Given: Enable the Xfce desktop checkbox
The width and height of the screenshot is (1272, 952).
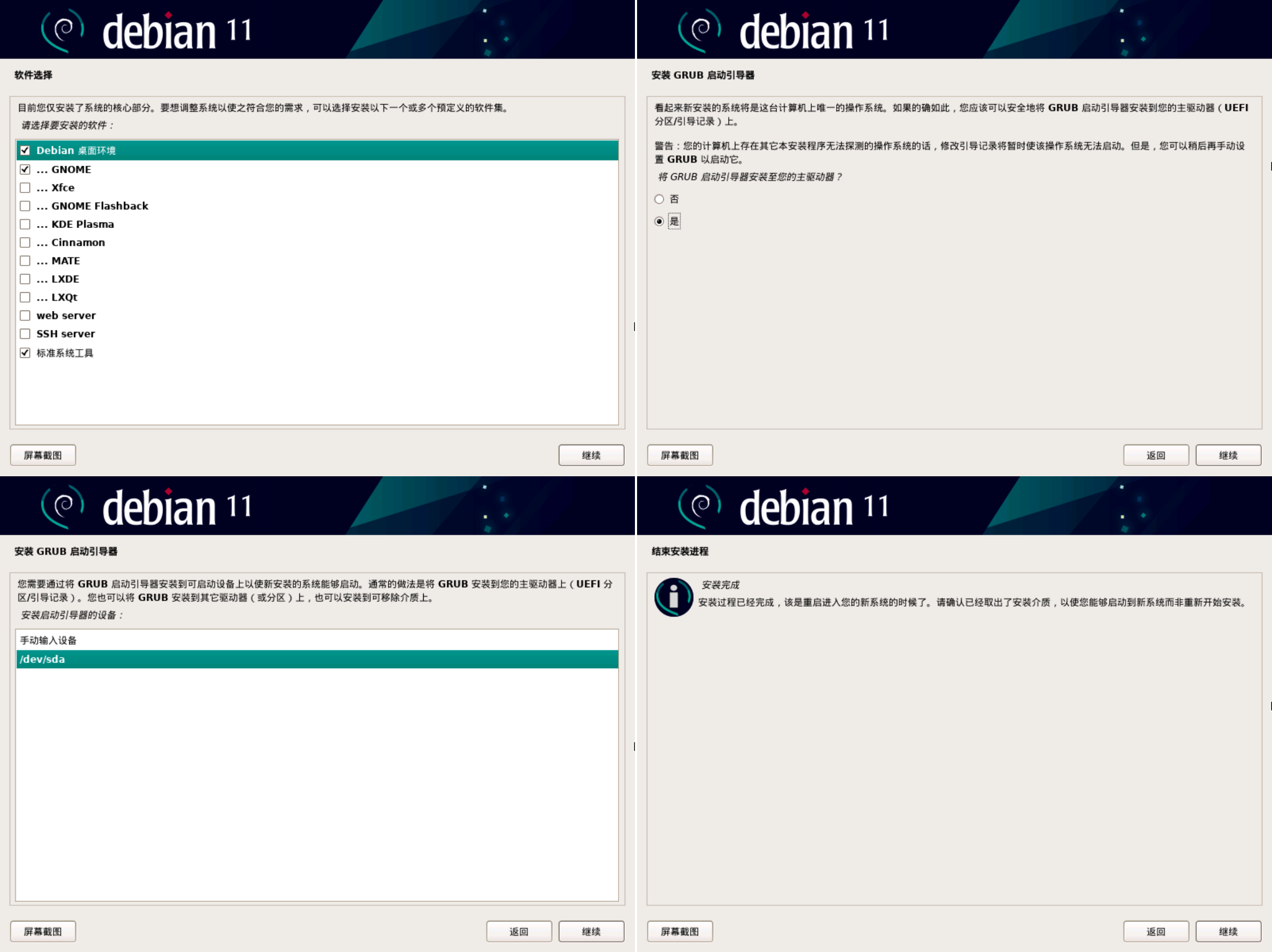Looking at the screenshot, I should (x=25, y=188).
